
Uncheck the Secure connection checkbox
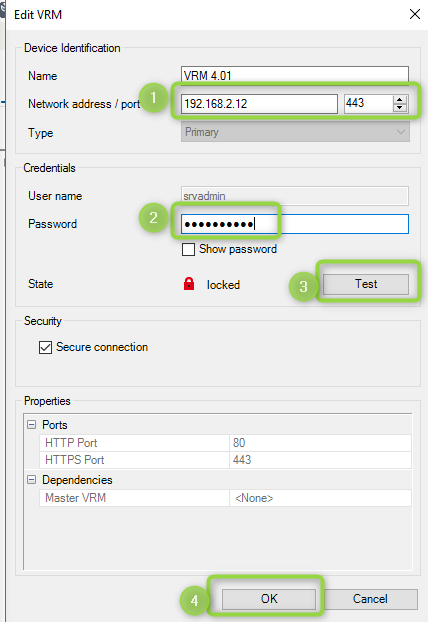coord(45,347)
